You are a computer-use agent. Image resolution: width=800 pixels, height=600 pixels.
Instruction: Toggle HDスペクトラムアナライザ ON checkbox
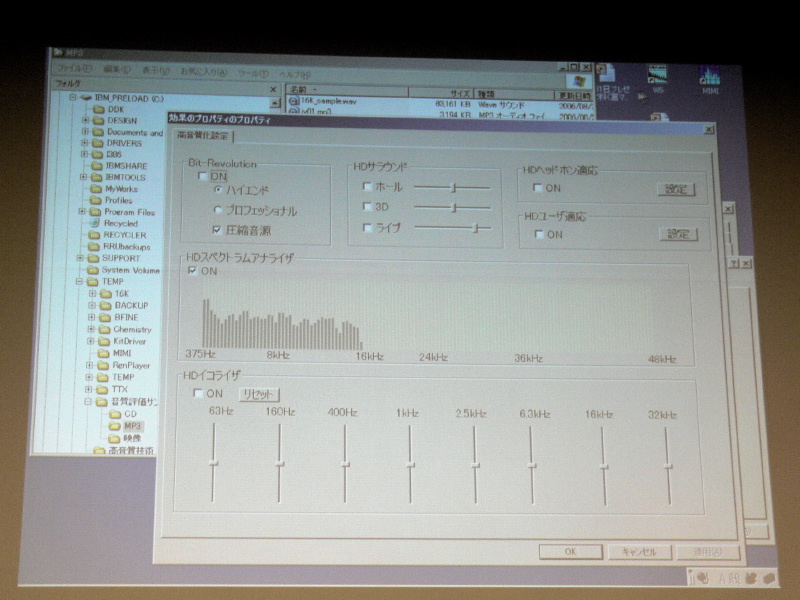192,271
